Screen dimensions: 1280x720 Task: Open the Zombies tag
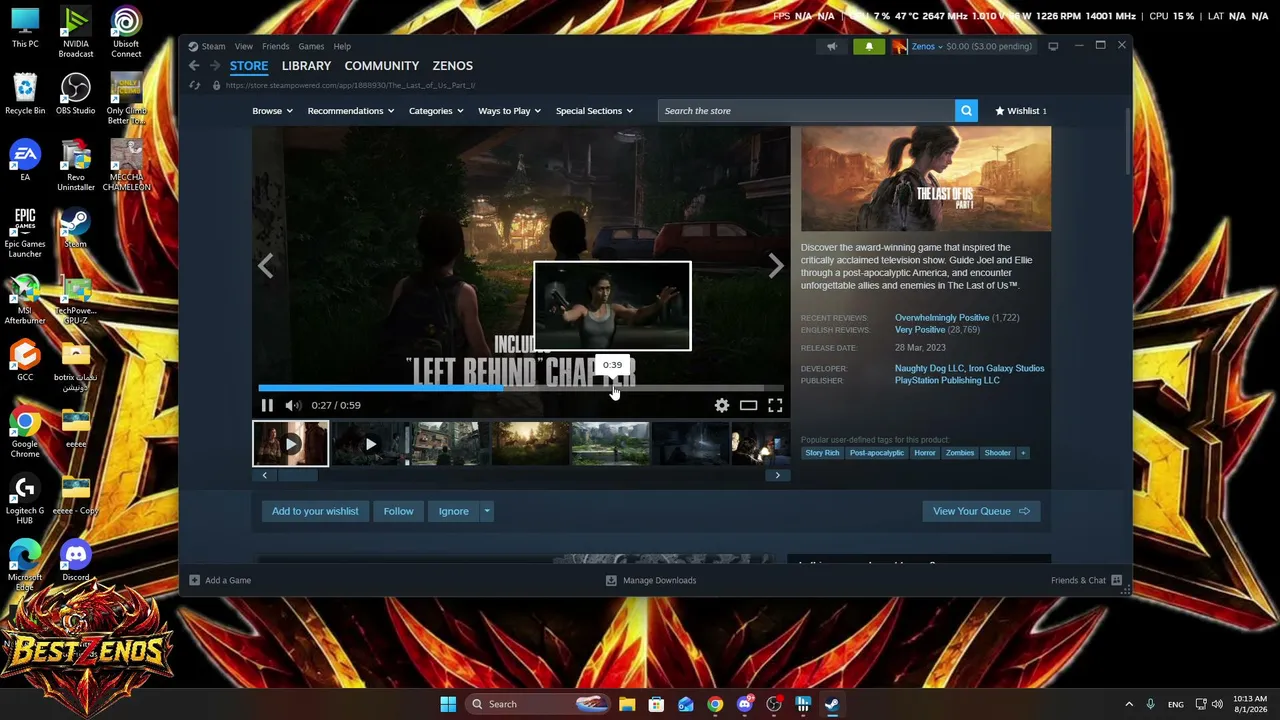pos(960,453)
